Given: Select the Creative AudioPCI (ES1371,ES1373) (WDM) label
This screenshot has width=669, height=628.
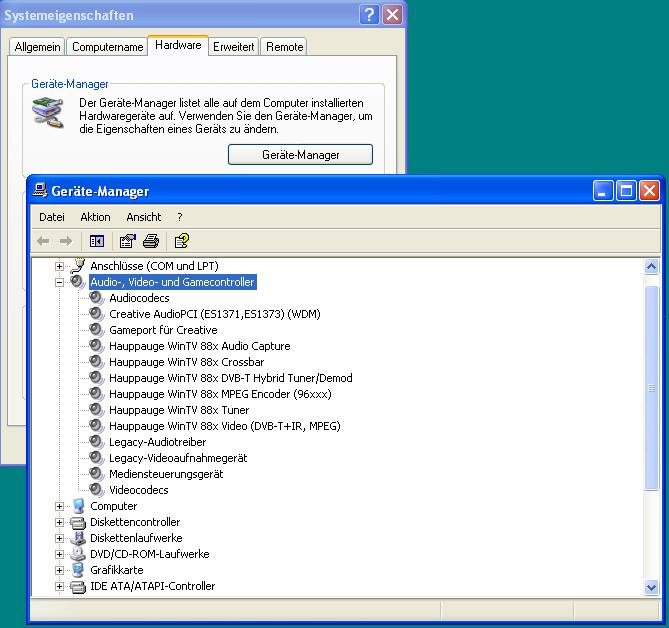Looking at the screenshot, I should click(x=215, y=314).
